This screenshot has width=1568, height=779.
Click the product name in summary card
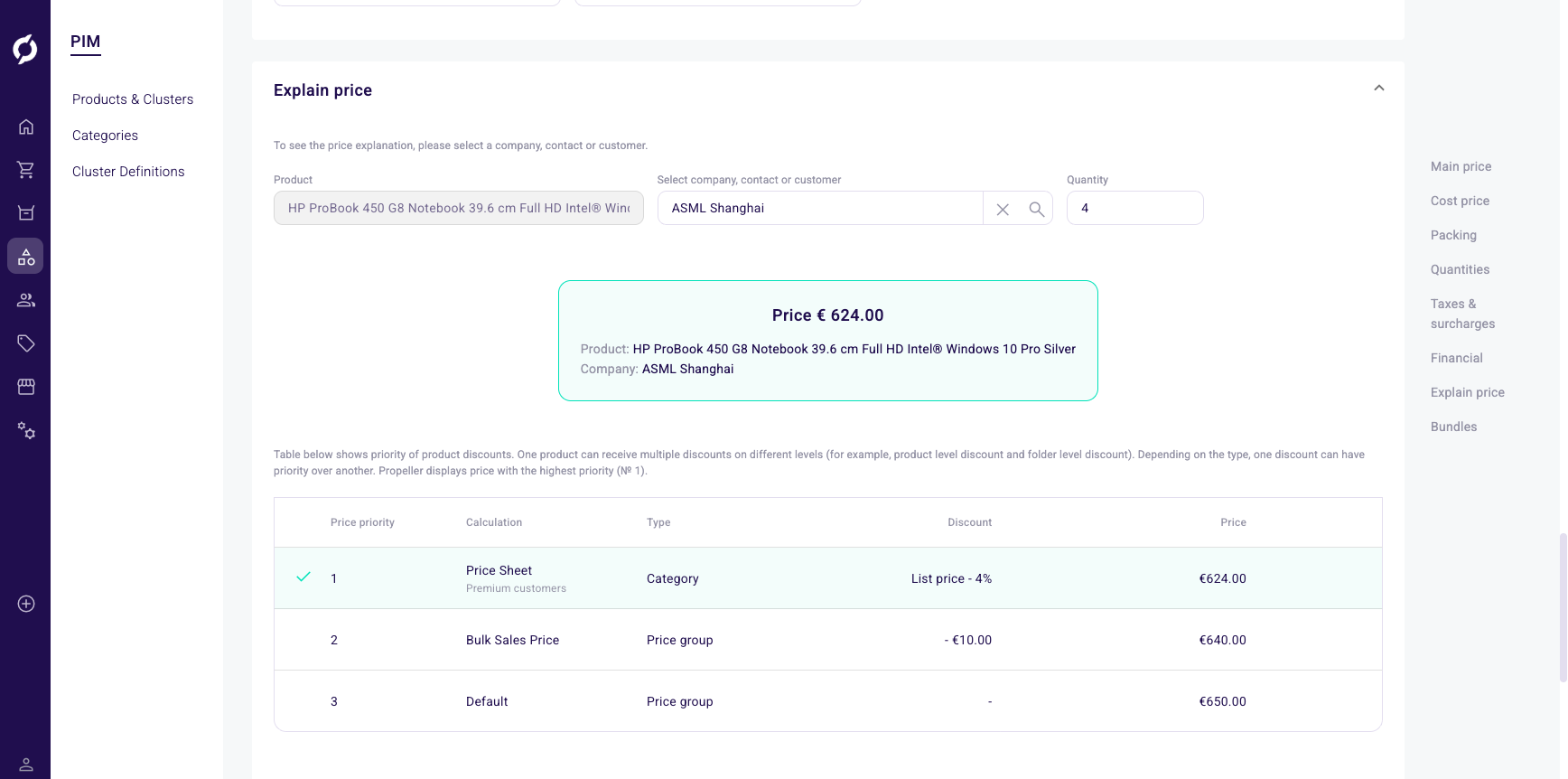point(854,349)
